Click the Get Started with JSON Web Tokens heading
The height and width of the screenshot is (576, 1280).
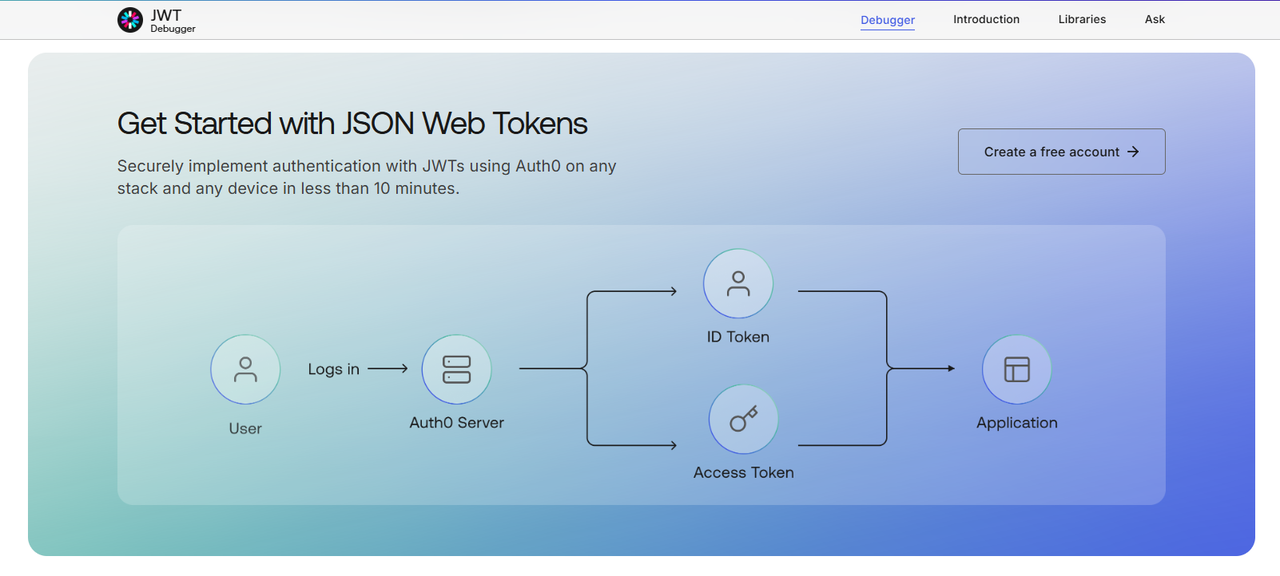pyautogui.click(x=352, y=123)
